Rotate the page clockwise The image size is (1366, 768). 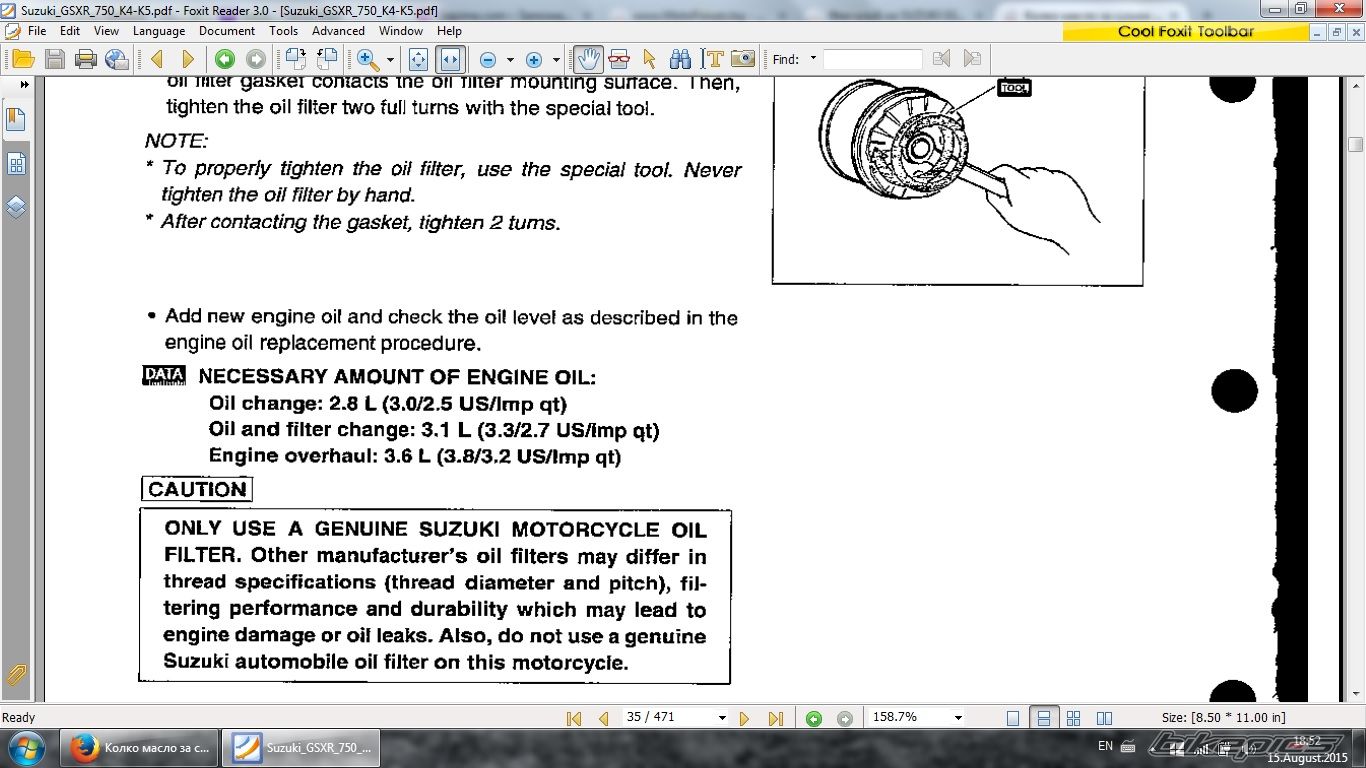pyautogui.click(x=296, y=59)
